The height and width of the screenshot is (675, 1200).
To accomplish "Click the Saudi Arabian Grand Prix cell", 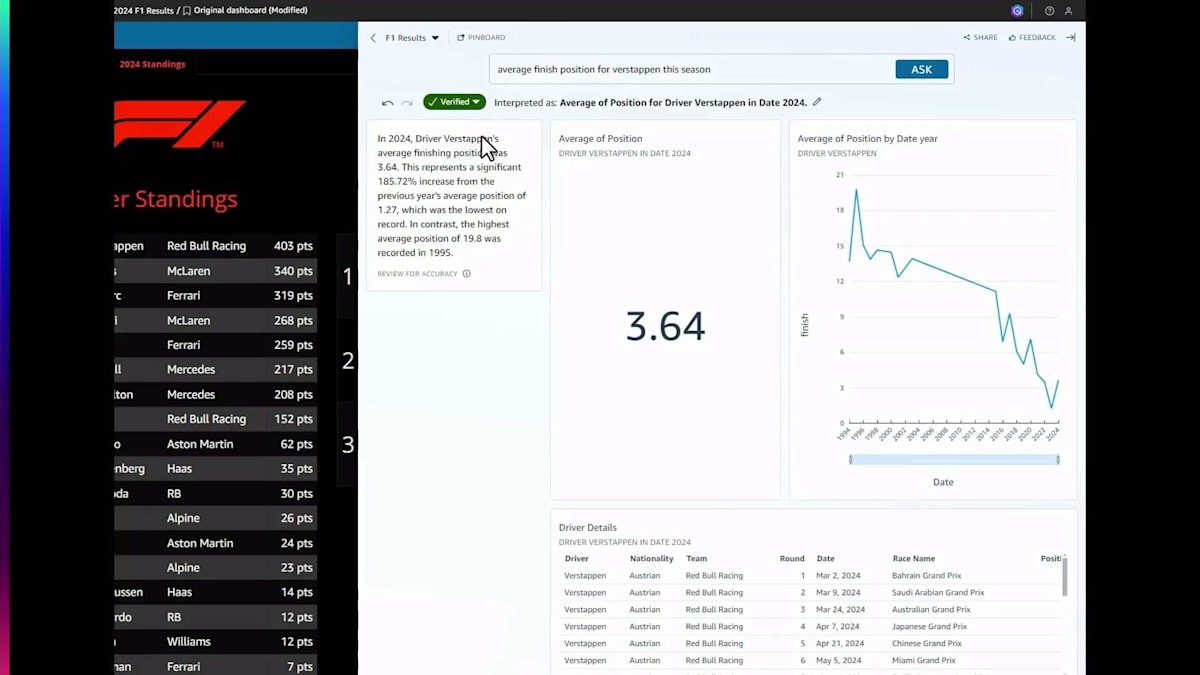I will 938,593.
